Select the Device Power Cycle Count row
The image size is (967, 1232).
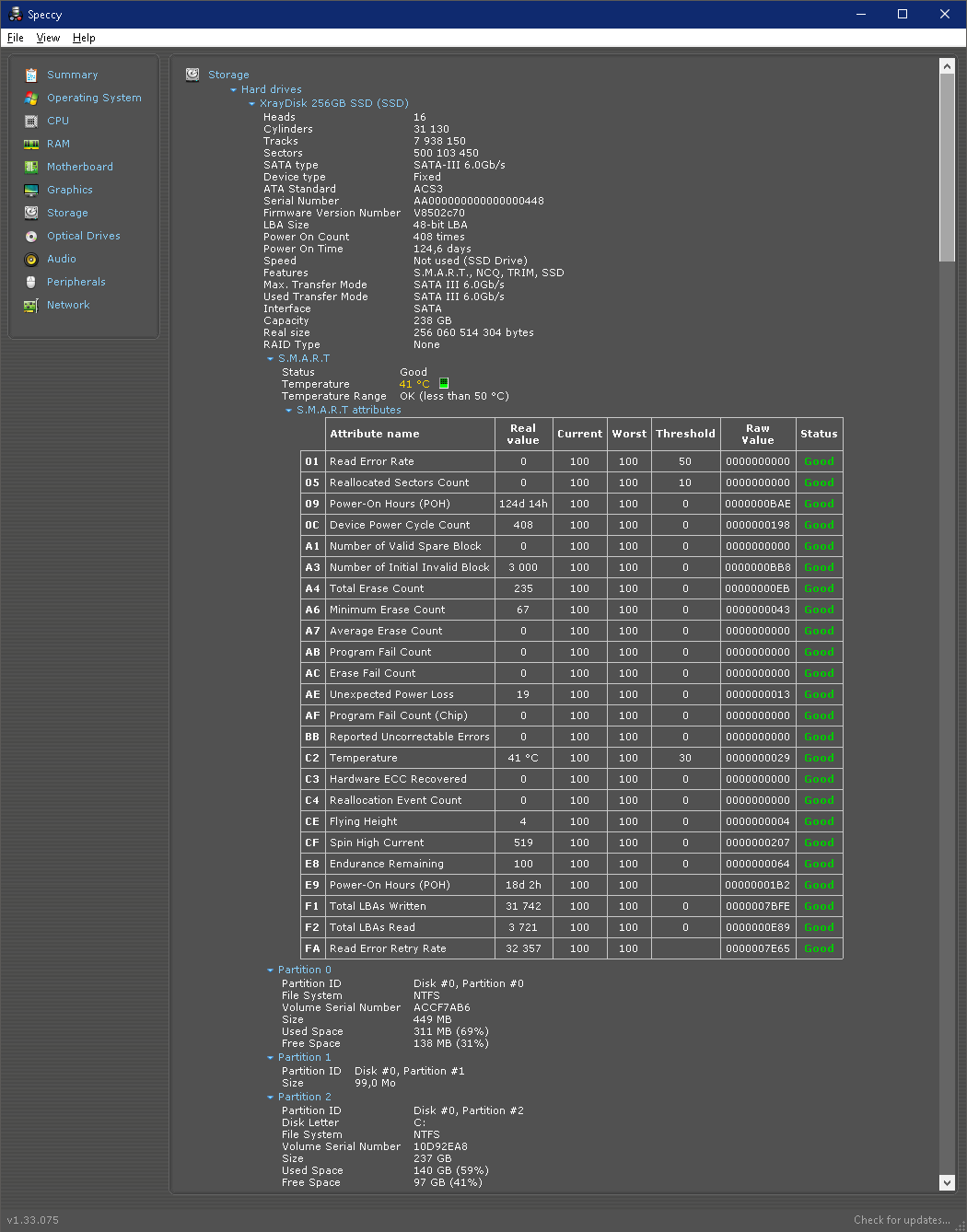point(572,525)
